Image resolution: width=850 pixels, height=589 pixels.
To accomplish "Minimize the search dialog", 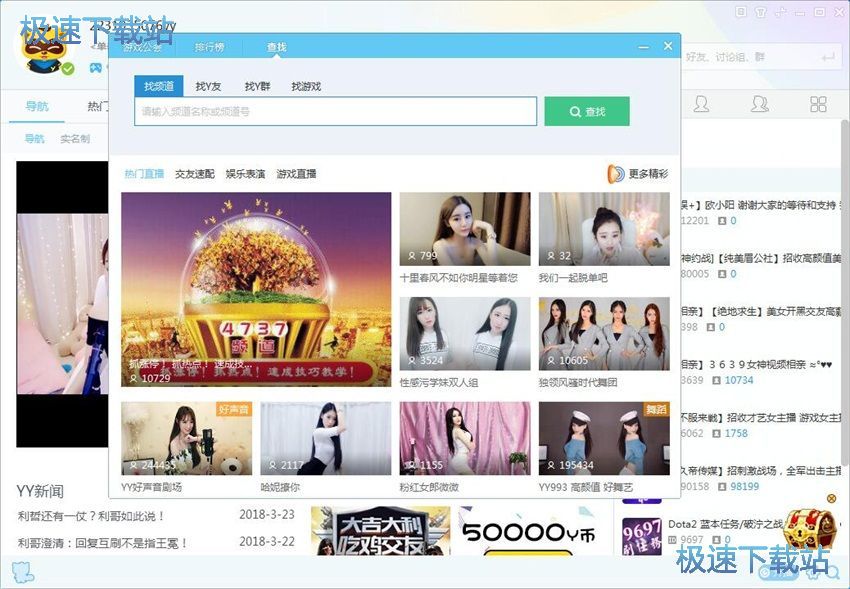I will coord(643,47).
